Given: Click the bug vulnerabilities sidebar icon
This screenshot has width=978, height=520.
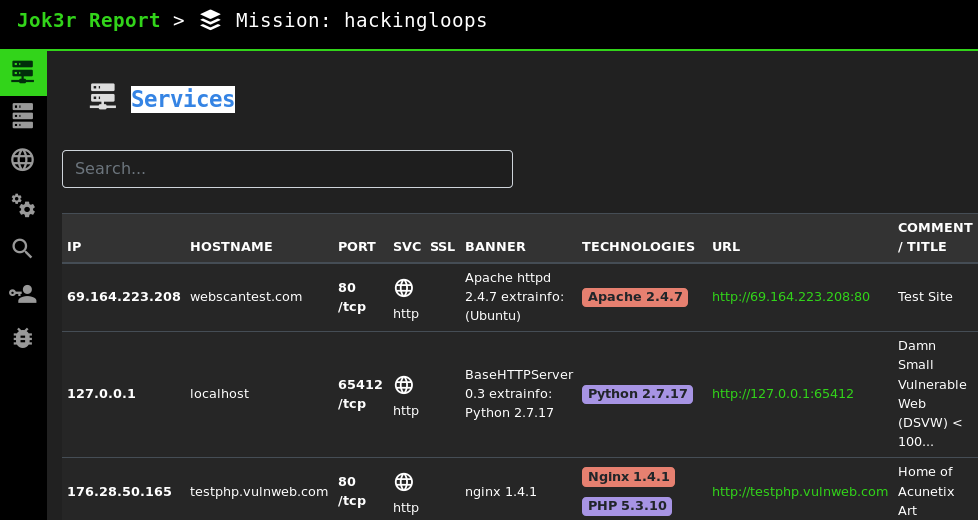Looking at the screenshot, I should point(23,337).
